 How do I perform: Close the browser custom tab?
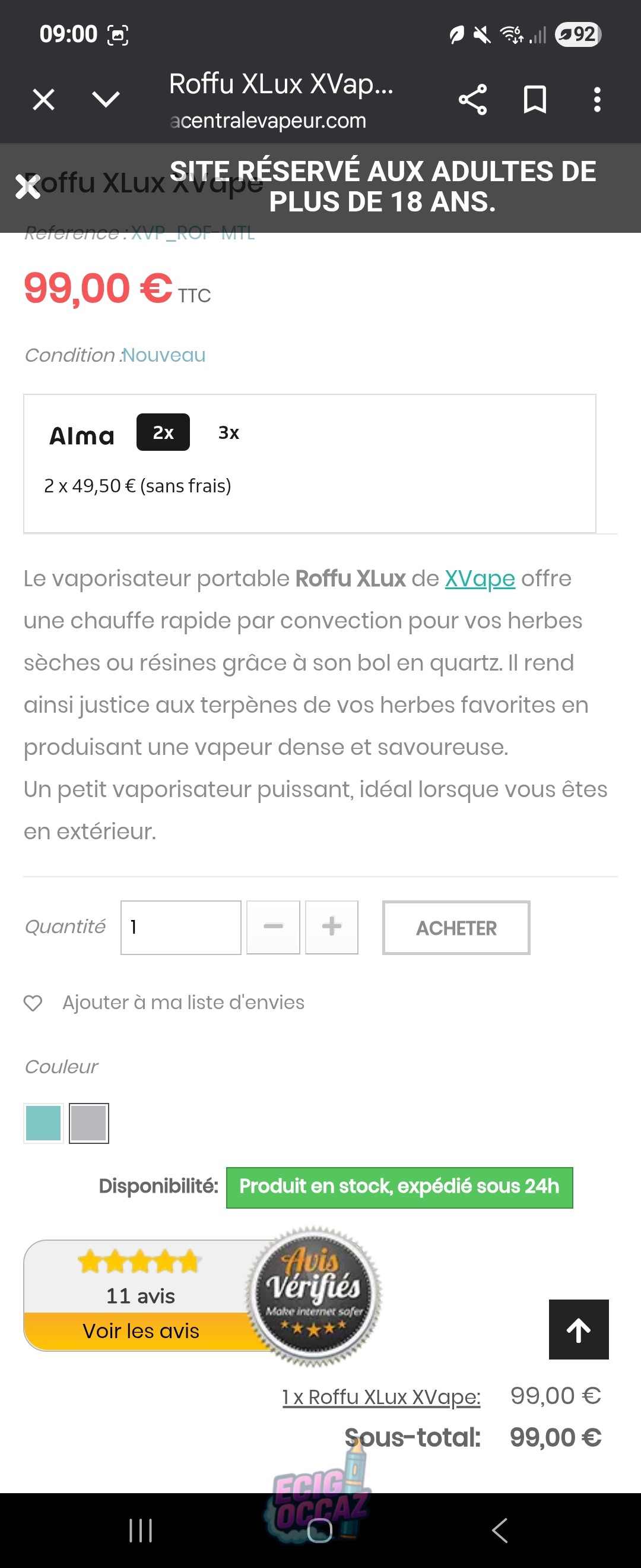click(43, 99)
